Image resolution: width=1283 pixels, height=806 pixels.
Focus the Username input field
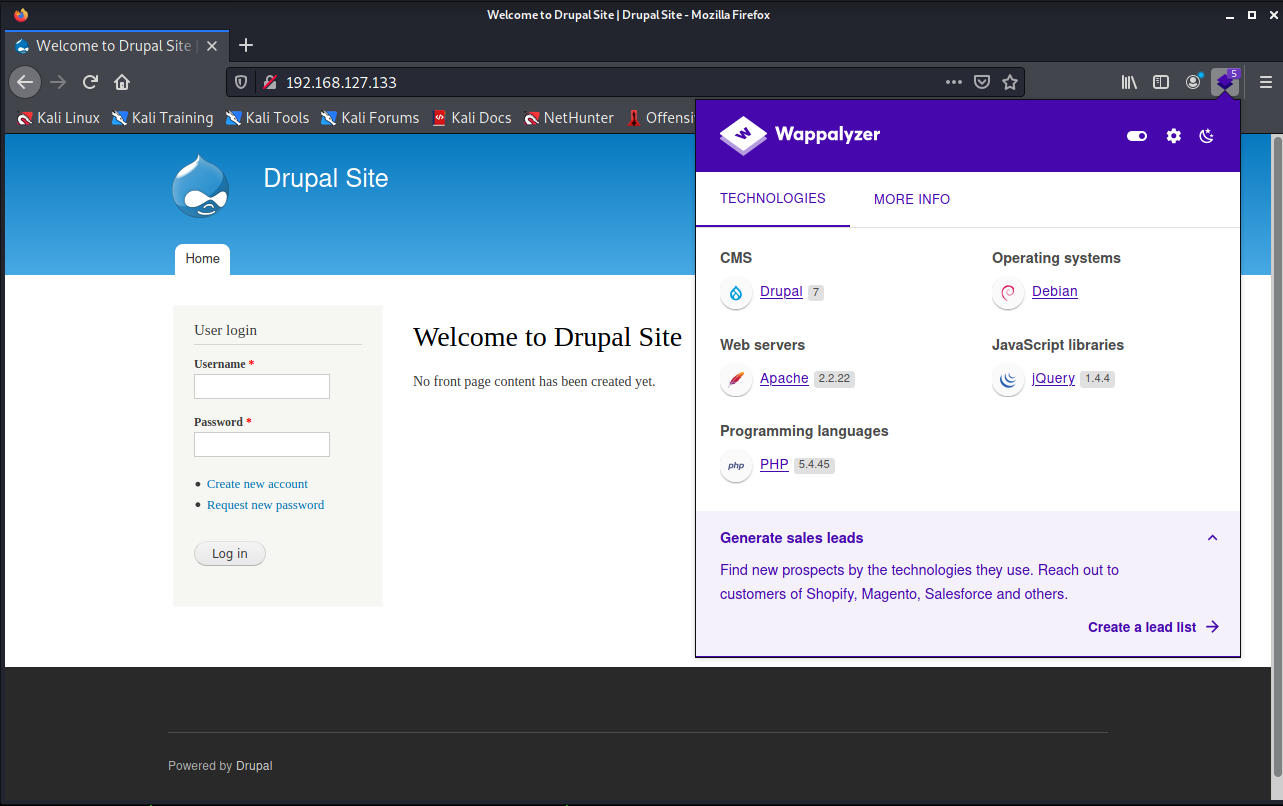point(262,387)
